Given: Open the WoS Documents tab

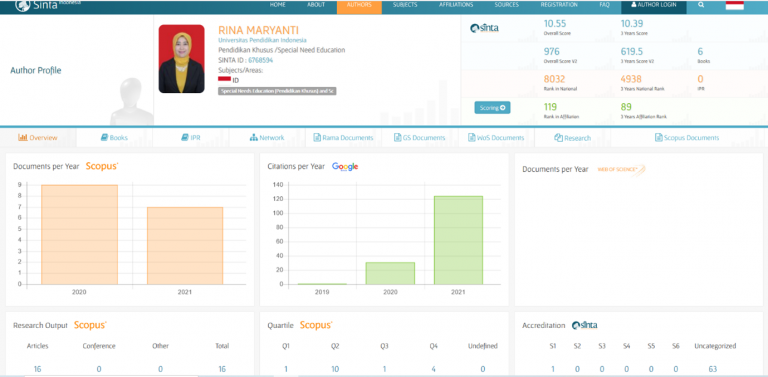Looking at the screenshot, I should pos(496,138).
